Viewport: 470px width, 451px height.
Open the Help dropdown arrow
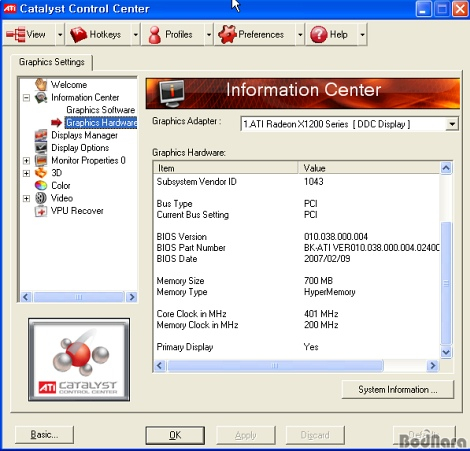point(362,34)
